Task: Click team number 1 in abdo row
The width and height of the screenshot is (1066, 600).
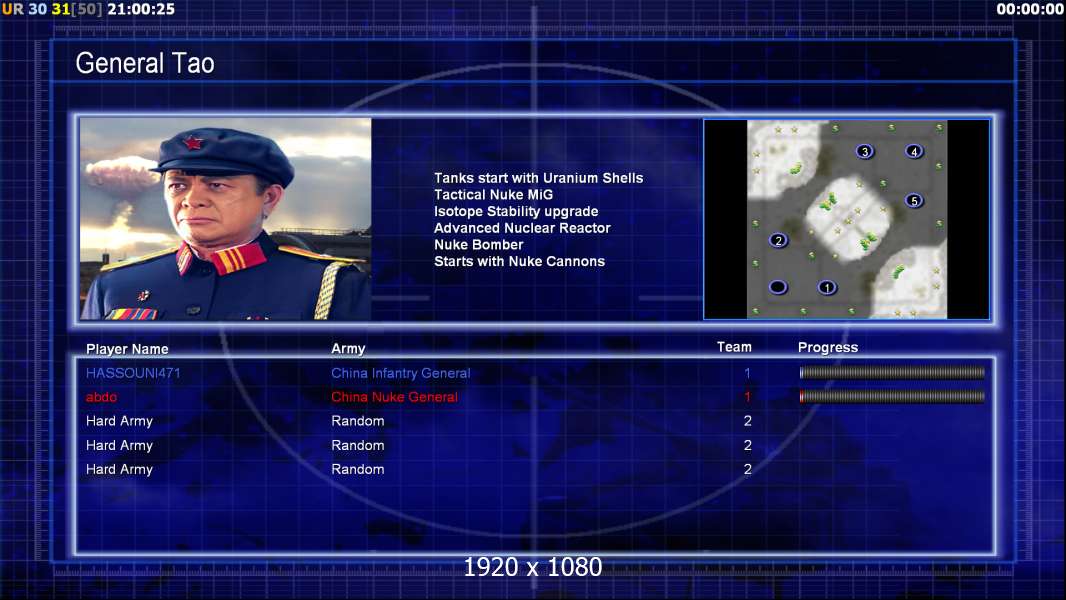Action: (x=747, y=397)
